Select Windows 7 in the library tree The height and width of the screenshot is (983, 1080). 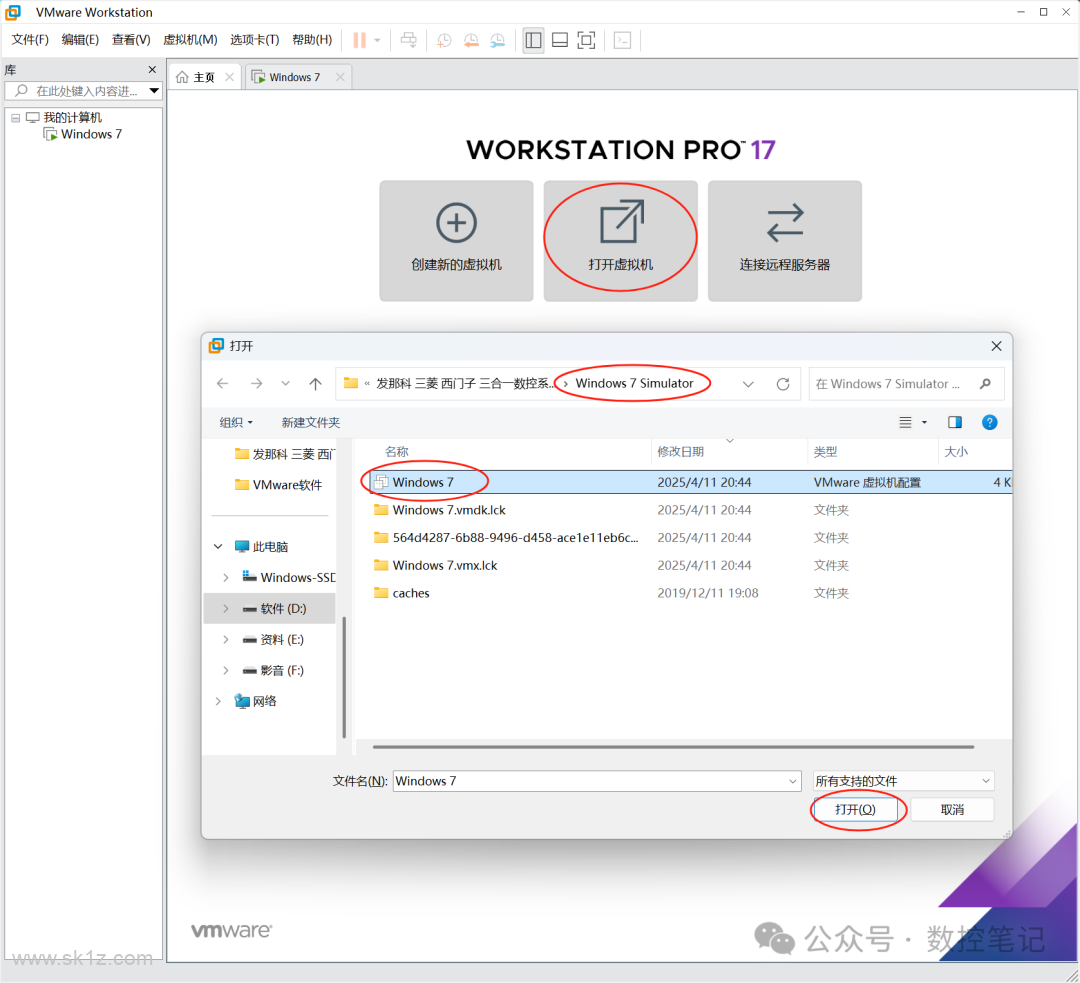click(x=91, y=134)
